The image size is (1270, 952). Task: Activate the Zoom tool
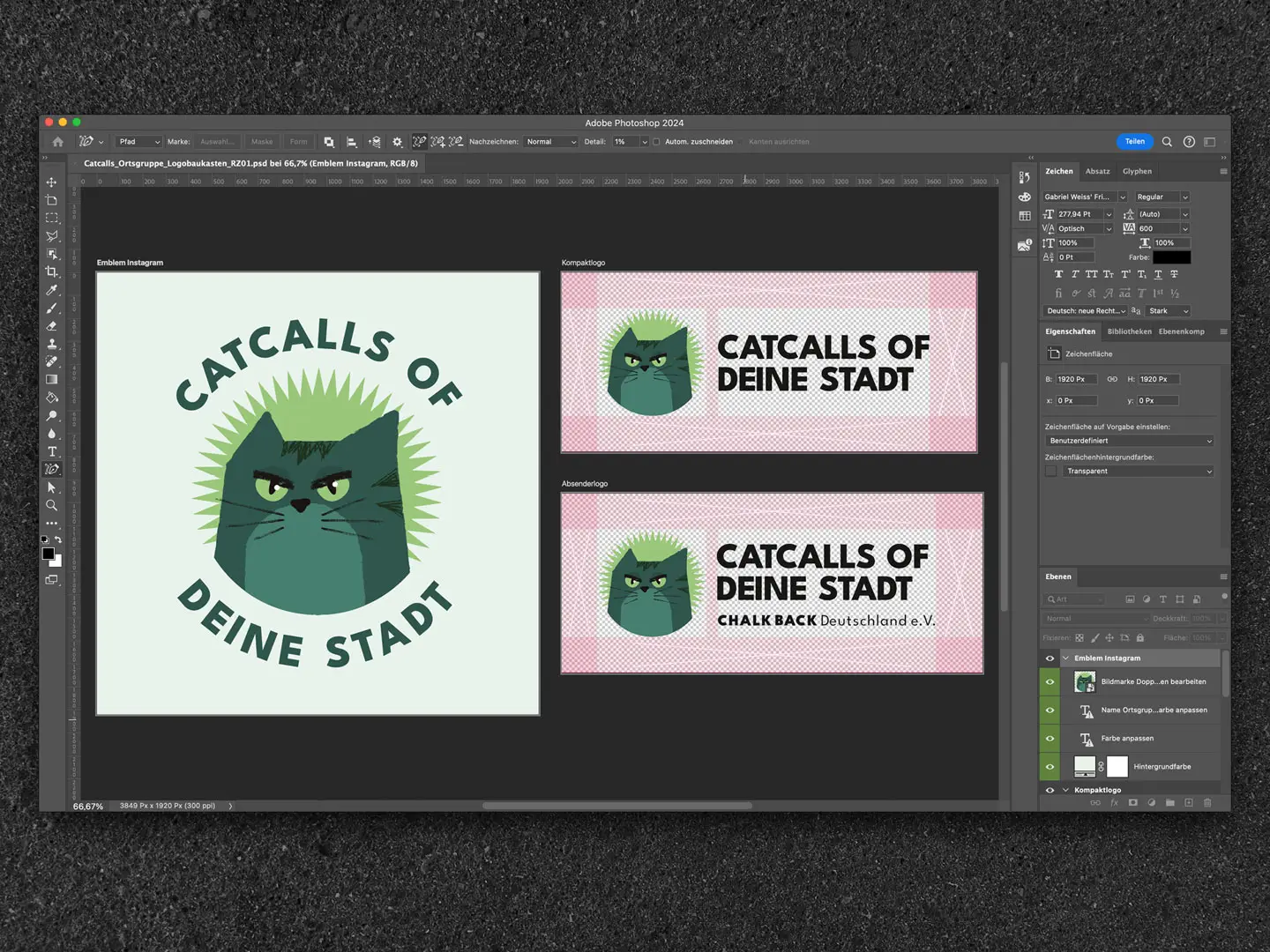(x=52, y=505)
